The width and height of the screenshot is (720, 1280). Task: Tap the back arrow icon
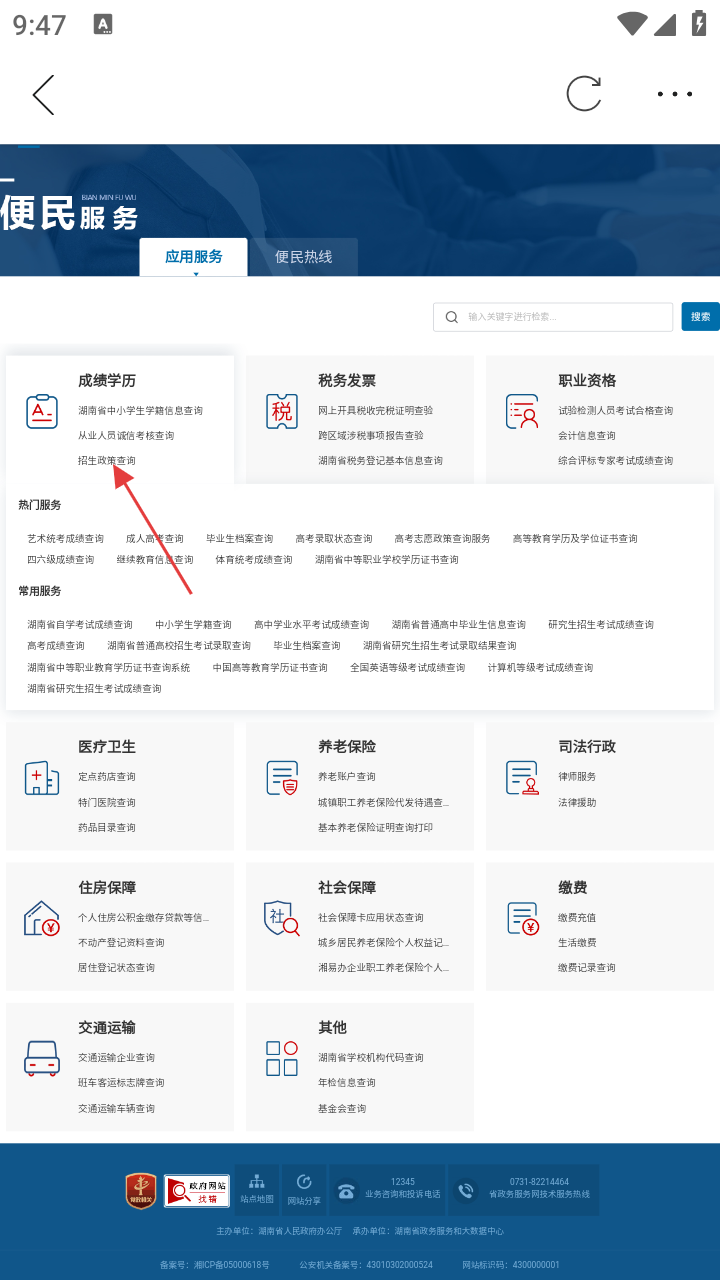43,95
